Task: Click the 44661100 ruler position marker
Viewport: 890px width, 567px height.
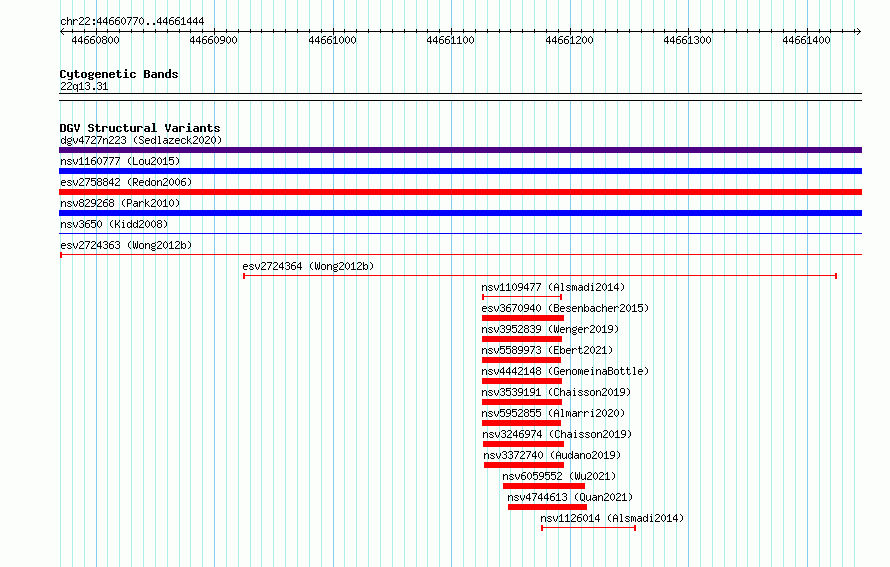Action: (451, 40)
